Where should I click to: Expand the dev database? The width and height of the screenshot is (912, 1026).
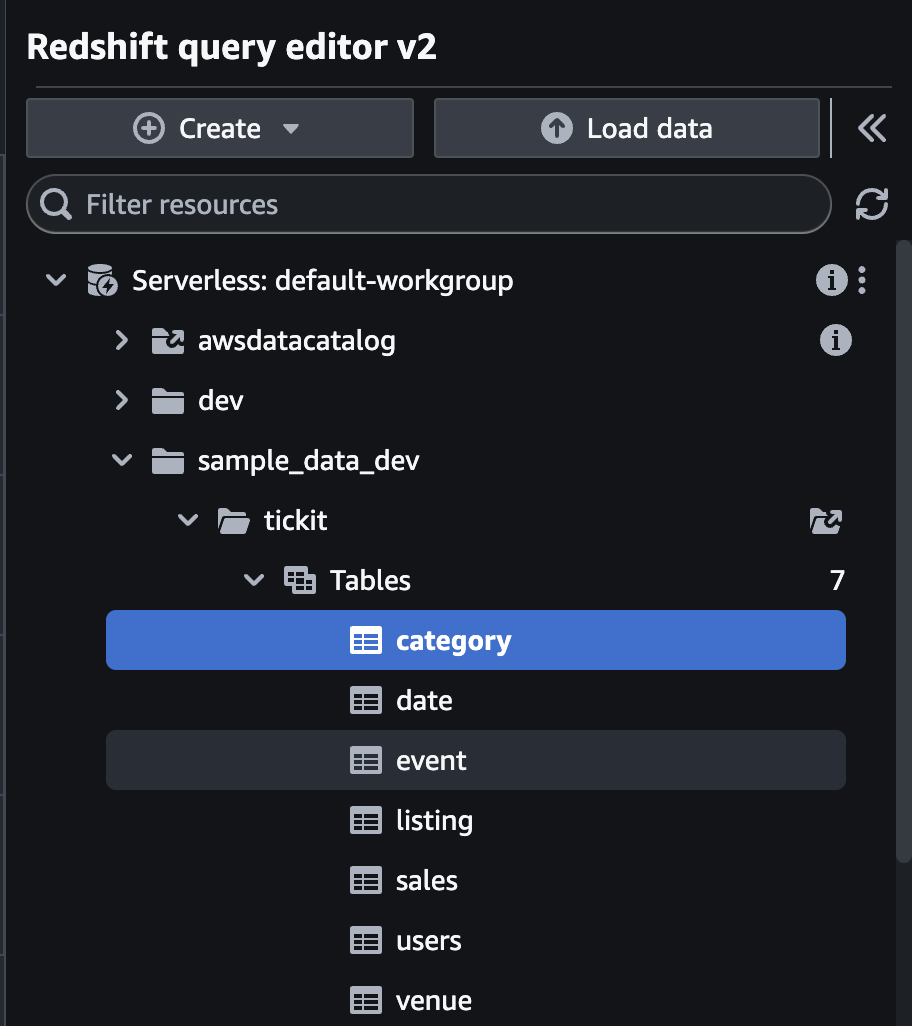122,400
